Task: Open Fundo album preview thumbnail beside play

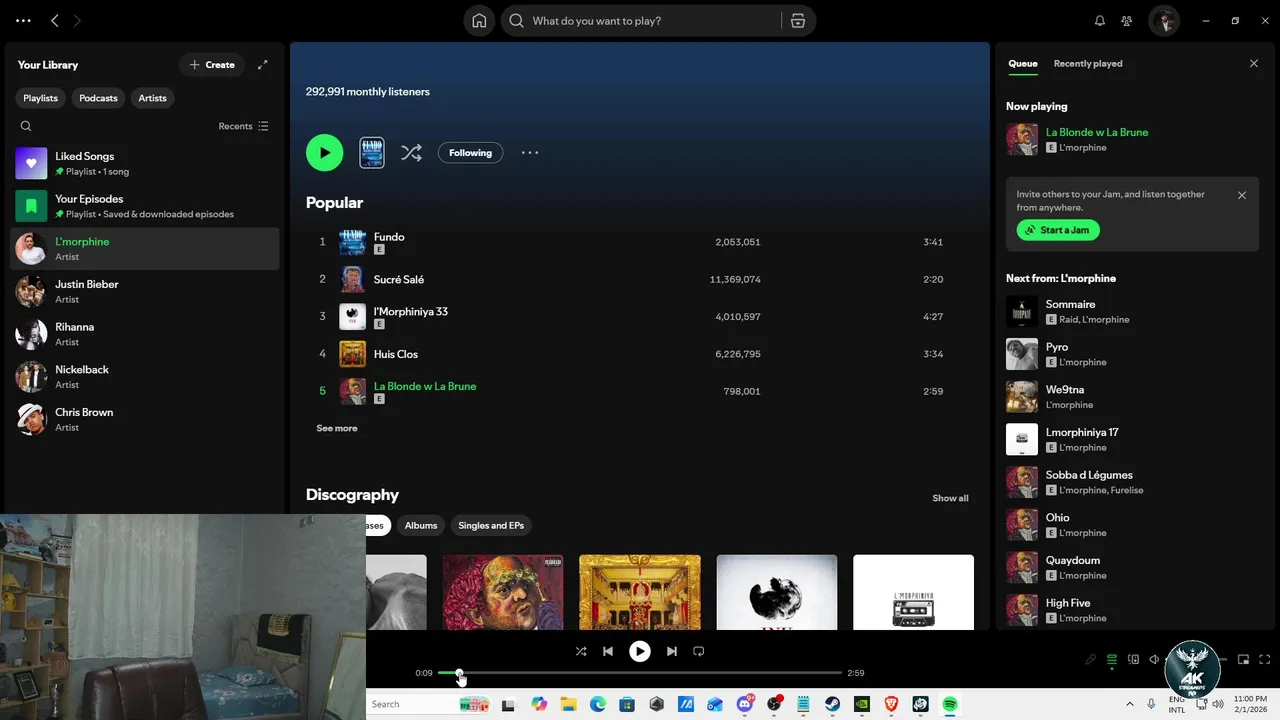Action: tap(372, 153)
